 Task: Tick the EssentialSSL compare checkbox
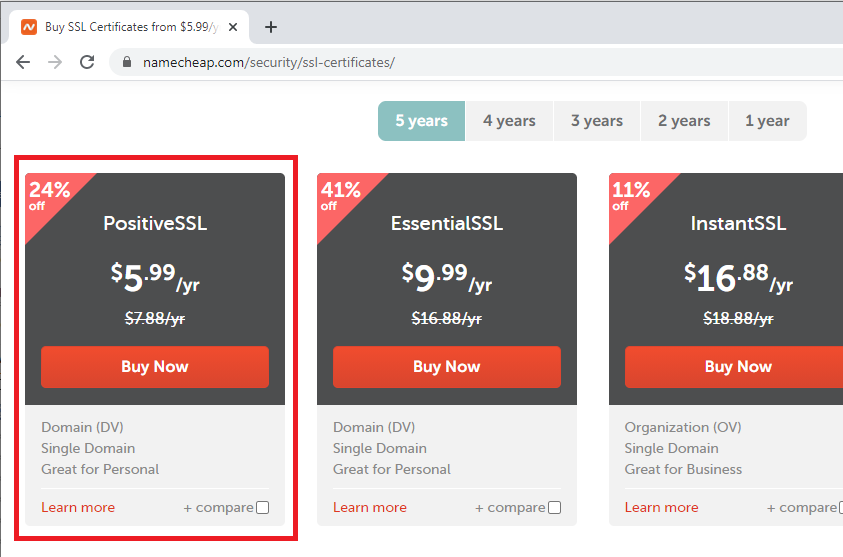point(554,508)
